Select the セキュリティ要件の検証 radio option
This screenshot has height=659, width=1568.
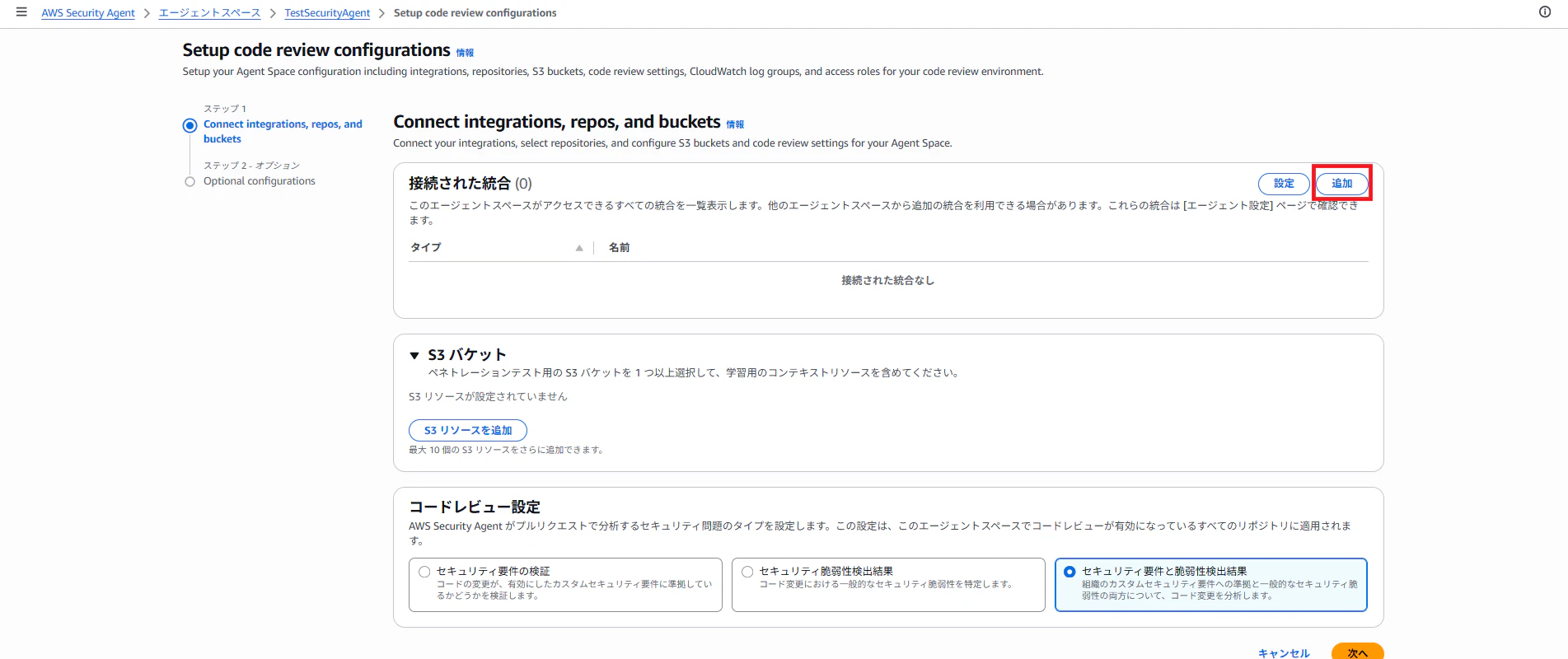424,572
